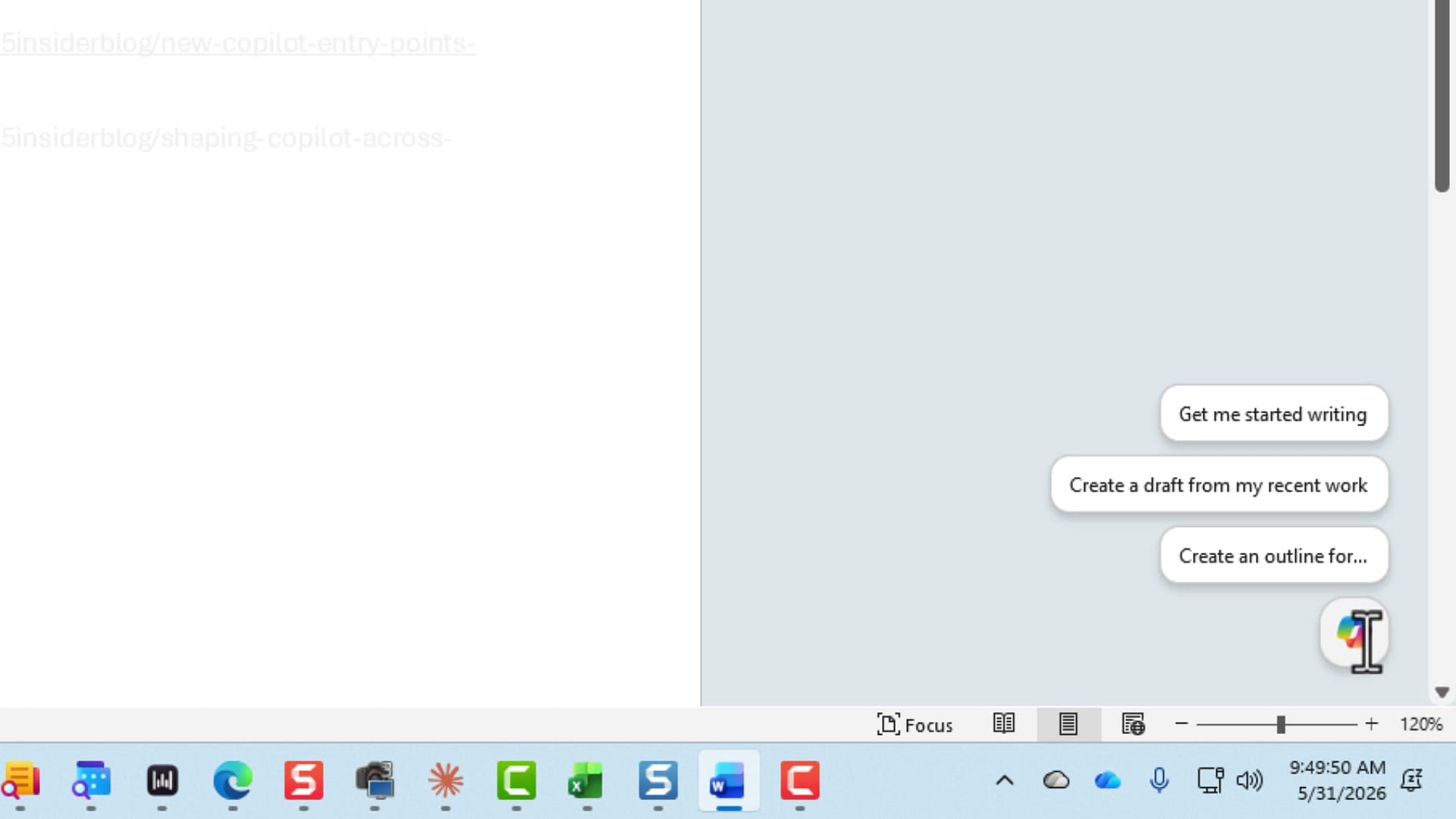This screenshot has width=1456, height=819.
Task: Click the blue OneDrive tray icon
Action: 1108,780
